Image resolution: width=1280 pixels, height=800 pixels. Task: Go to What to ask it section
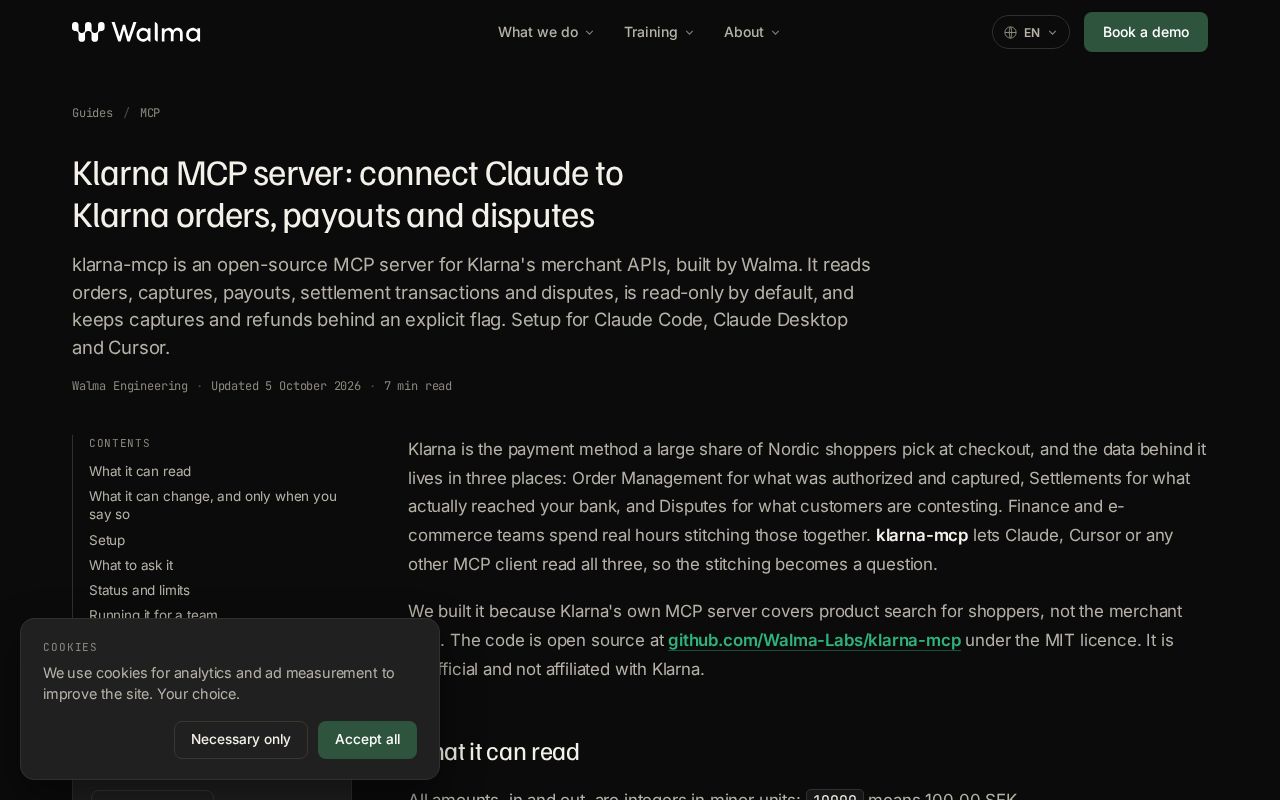[x=131, y=565]
